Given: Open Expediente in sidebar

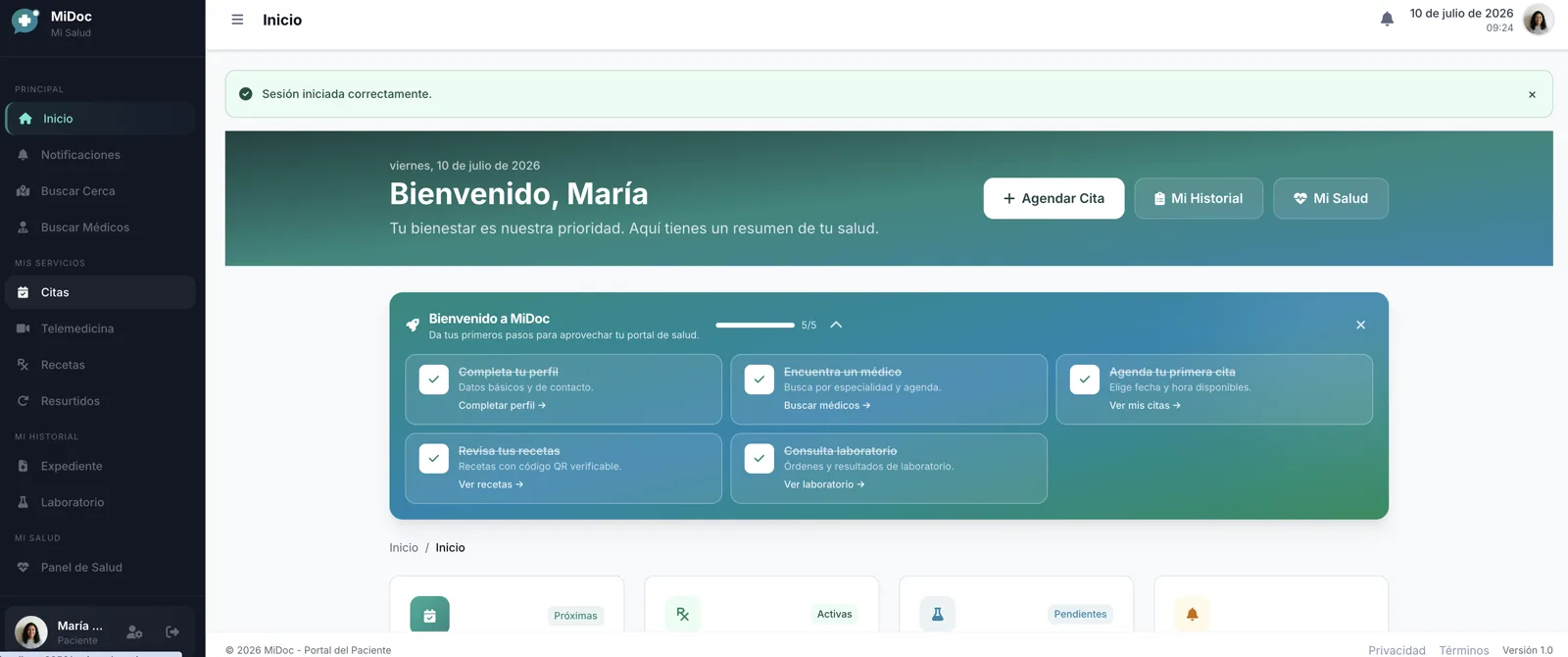Looking at the screenshot, I should pos(101,466).
